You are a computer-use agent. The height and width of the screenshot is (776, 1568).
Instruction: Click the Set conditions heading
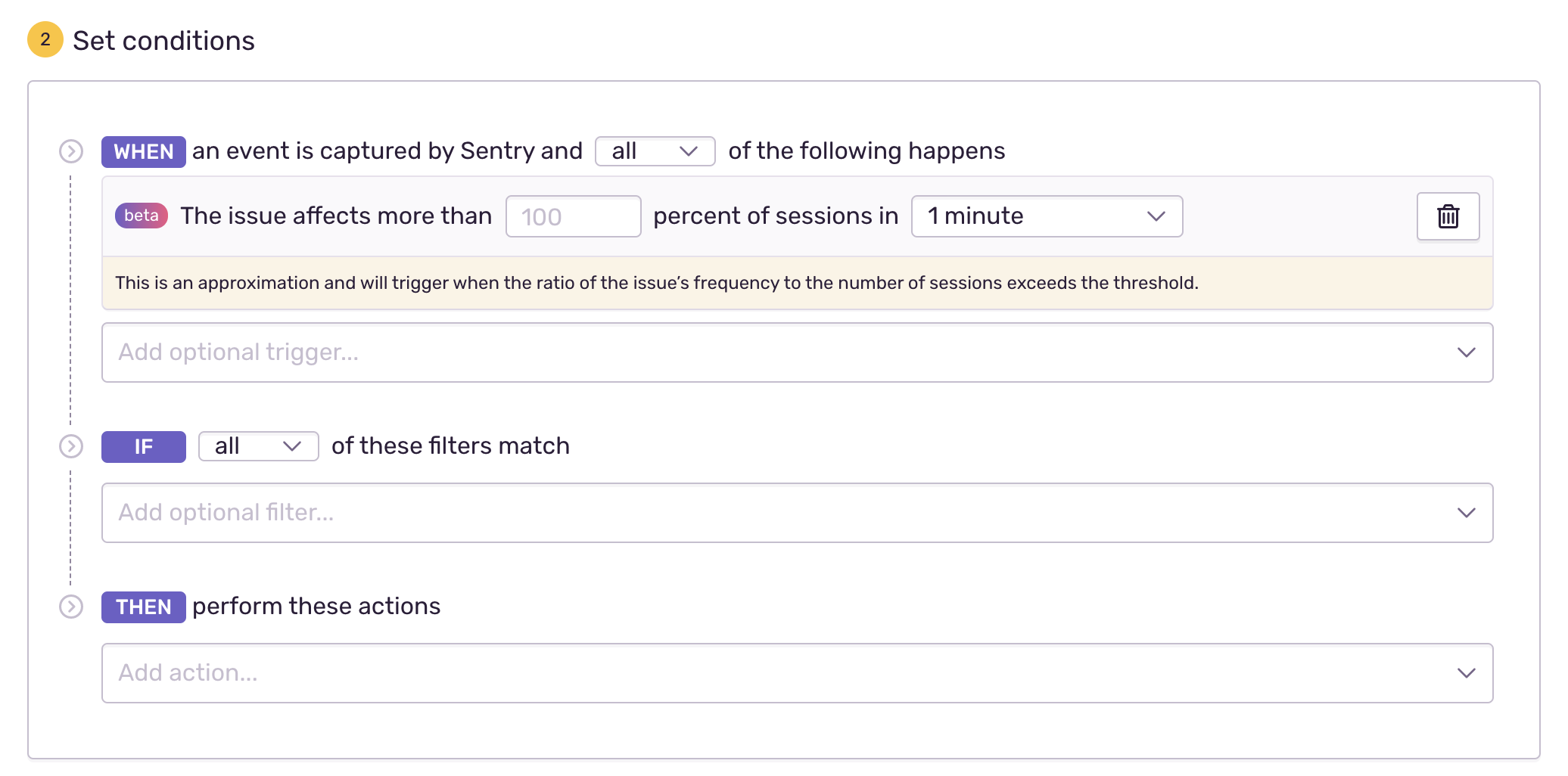[x=163, y=41]
